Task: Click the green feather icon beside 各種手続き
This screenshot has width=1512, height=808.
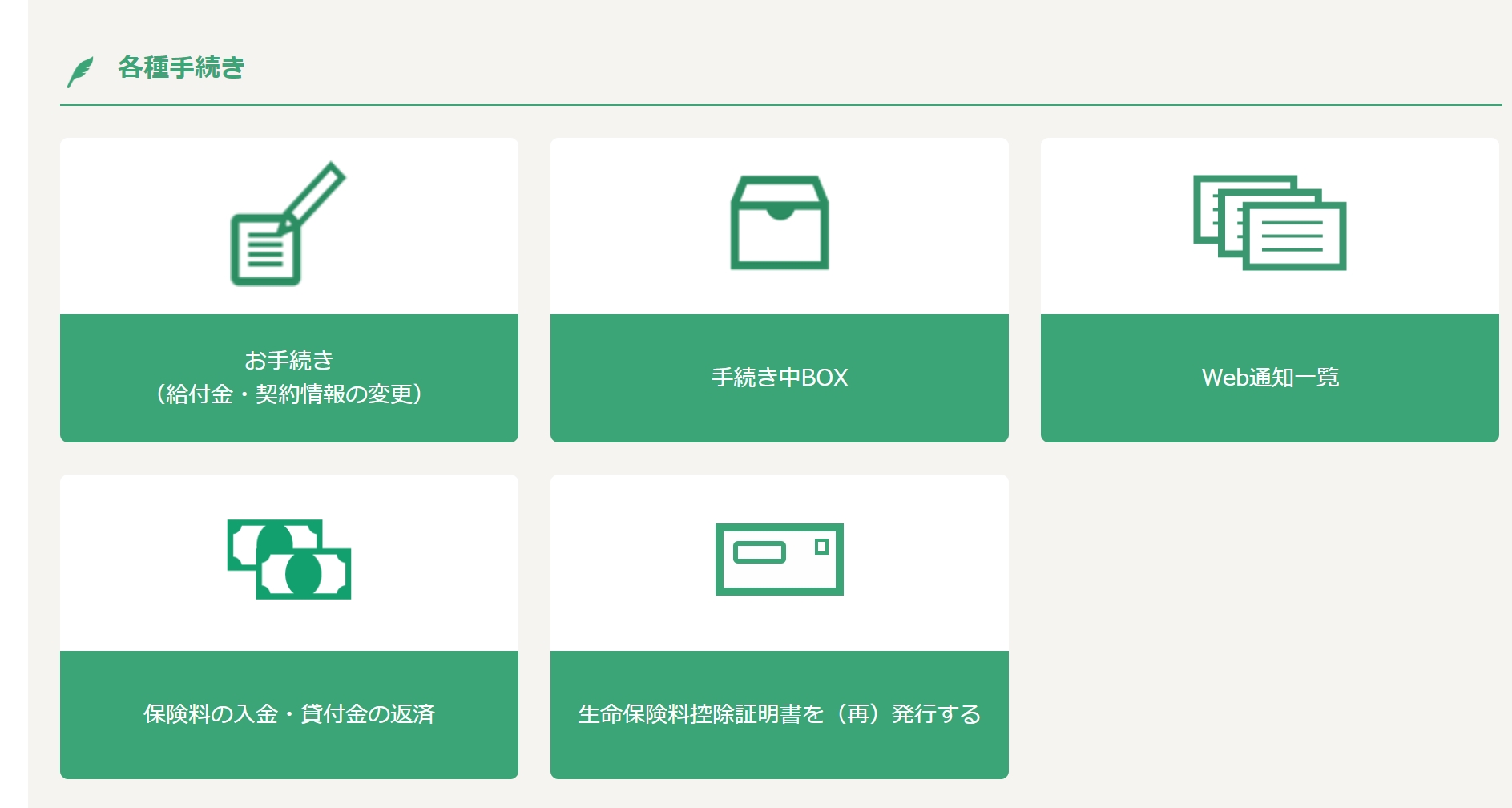Action: (x=80, y=71)
